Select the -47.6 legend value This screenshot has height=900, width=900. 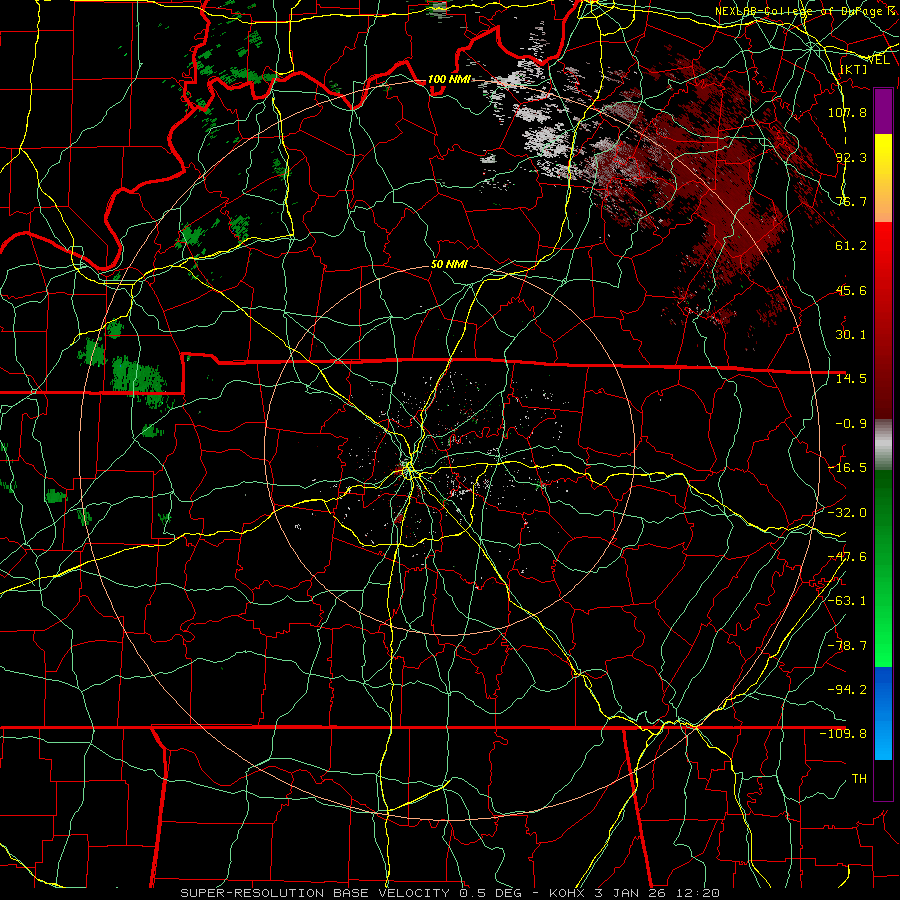tap(847, 557)
